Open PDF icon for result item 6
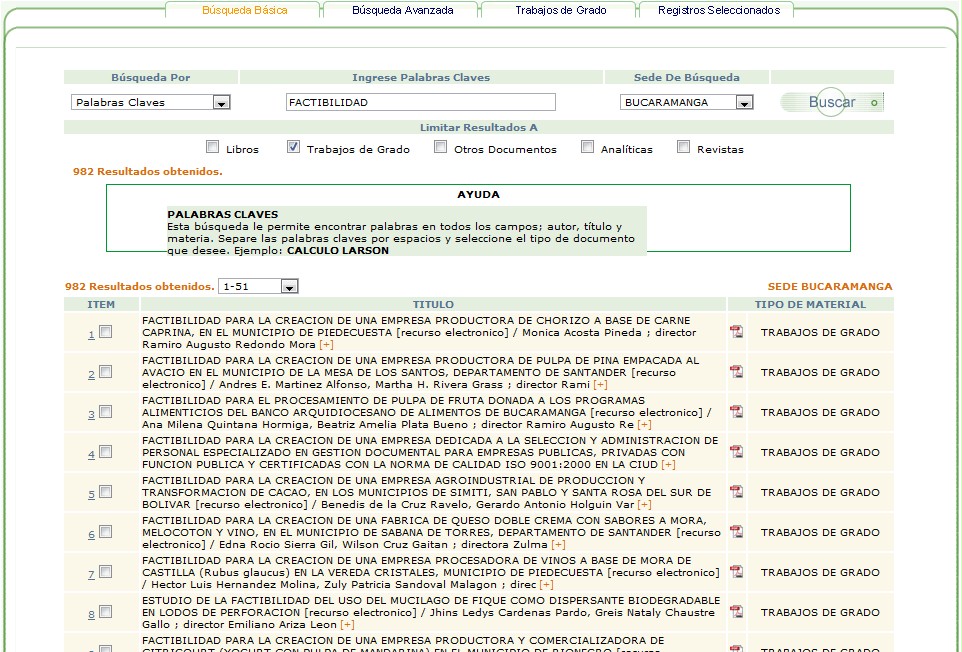Image resolution: width=962 pixels, height=652 pixels. coord(736,532)
